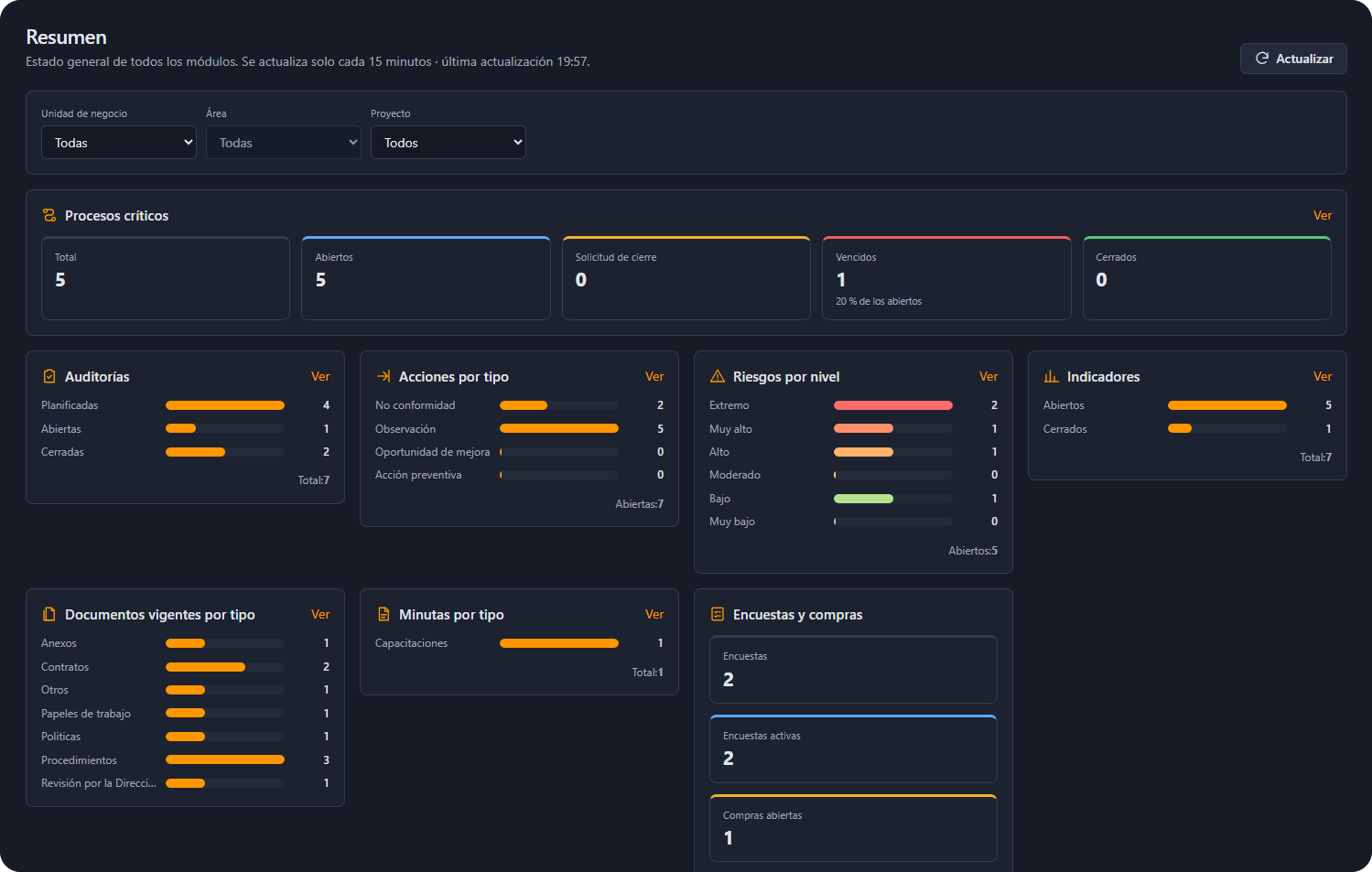Click the Planificadas auditorías progress bar
Viewport: 1372px width, 872px height.
(x=225, y=405)
